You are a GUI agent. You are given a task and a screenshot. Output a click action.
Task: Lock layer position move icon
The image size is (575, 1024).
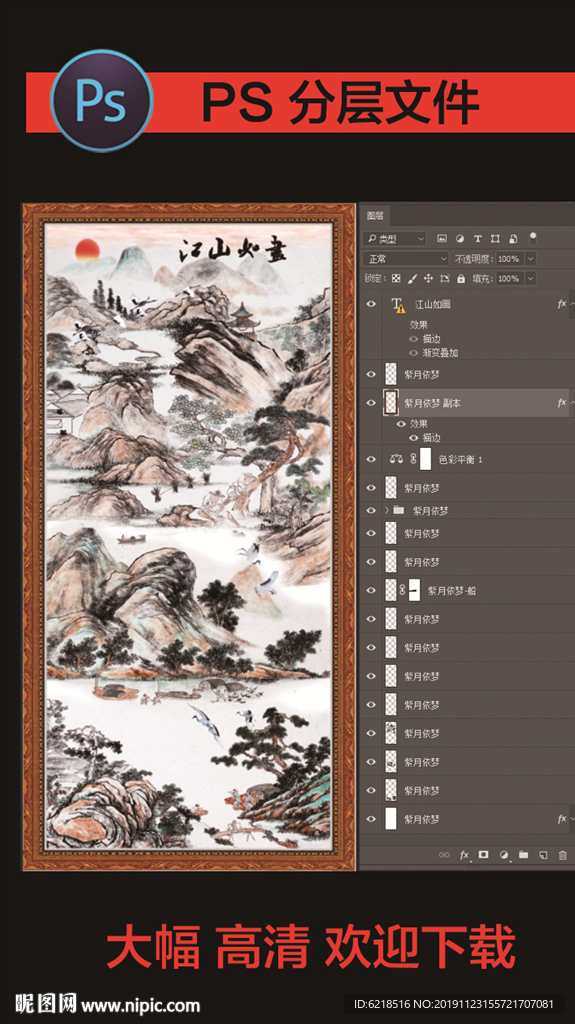[x=429, y=278]
